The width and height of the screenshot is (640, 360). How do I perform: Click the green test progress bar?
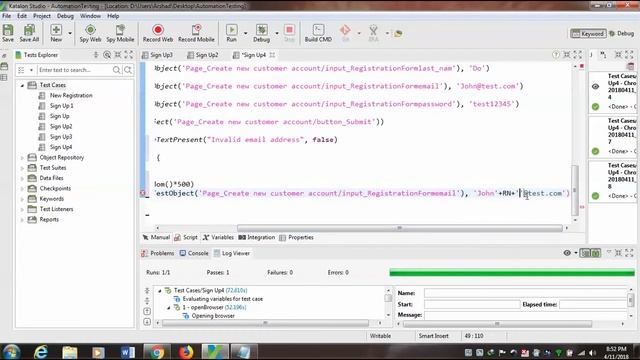(512, 272)
